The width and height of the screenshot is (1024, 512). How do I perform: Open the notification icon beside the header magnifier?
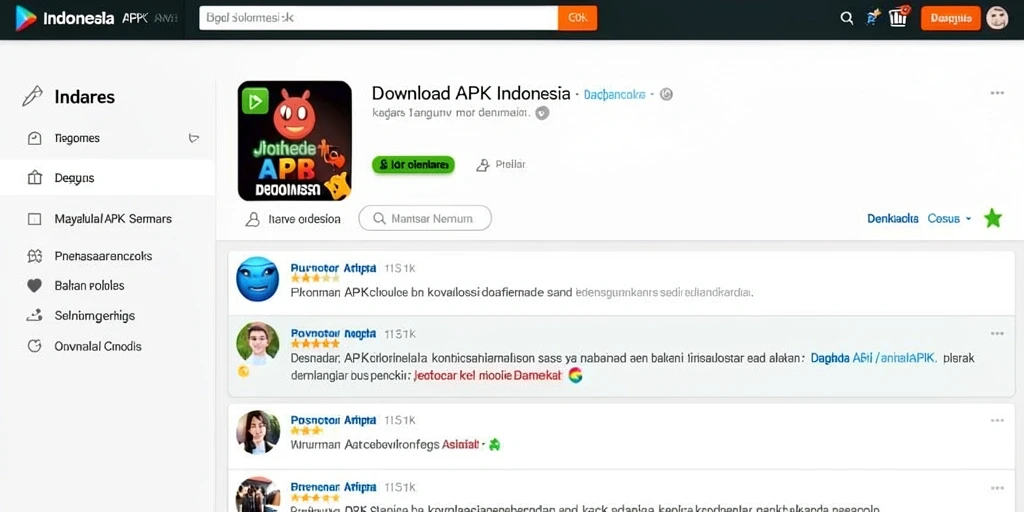tap(872, 18)
